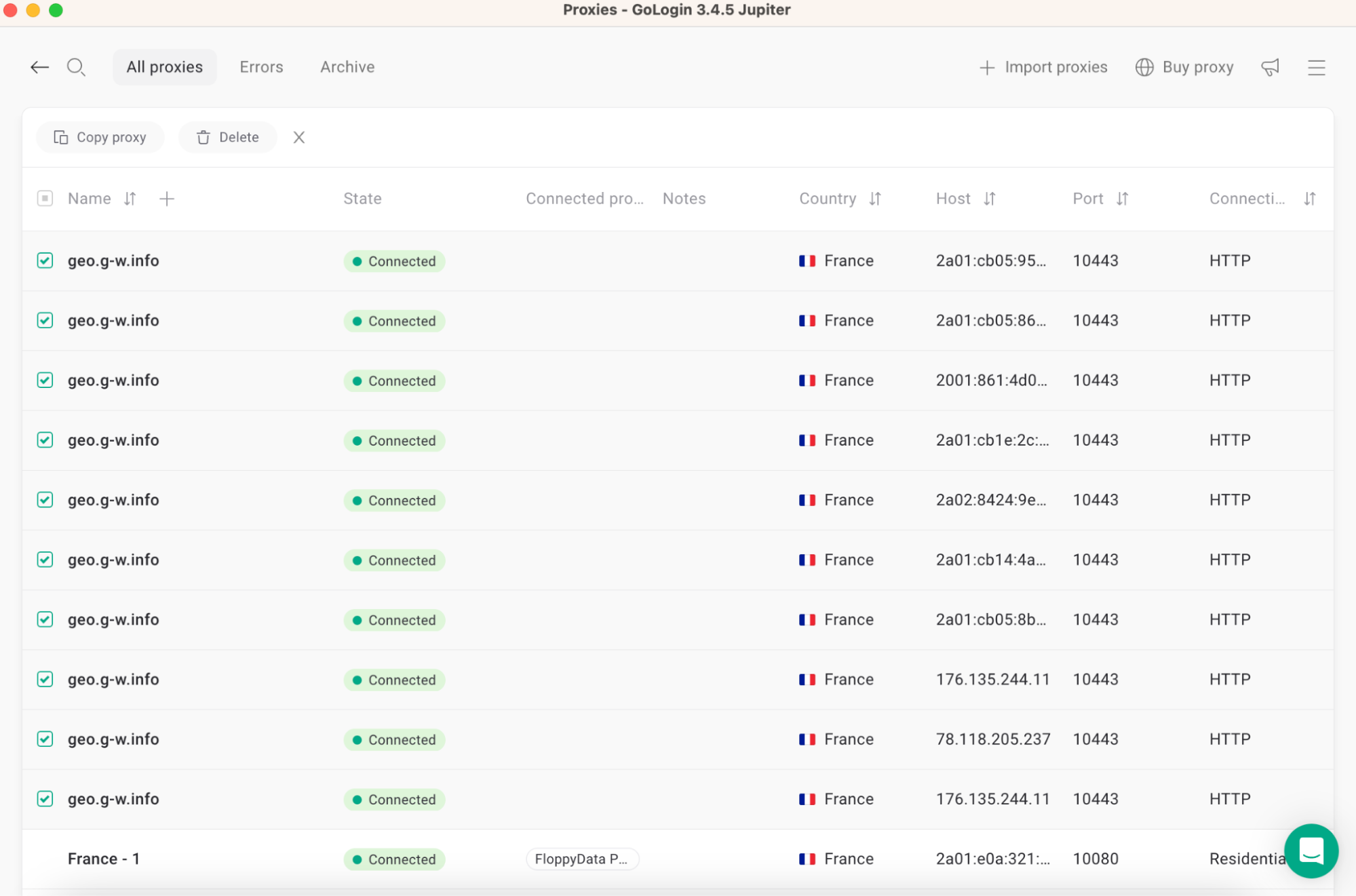Uncheck proxy with host 78.118.205.237
1356x896 pixels.
(x=45, y=739)
